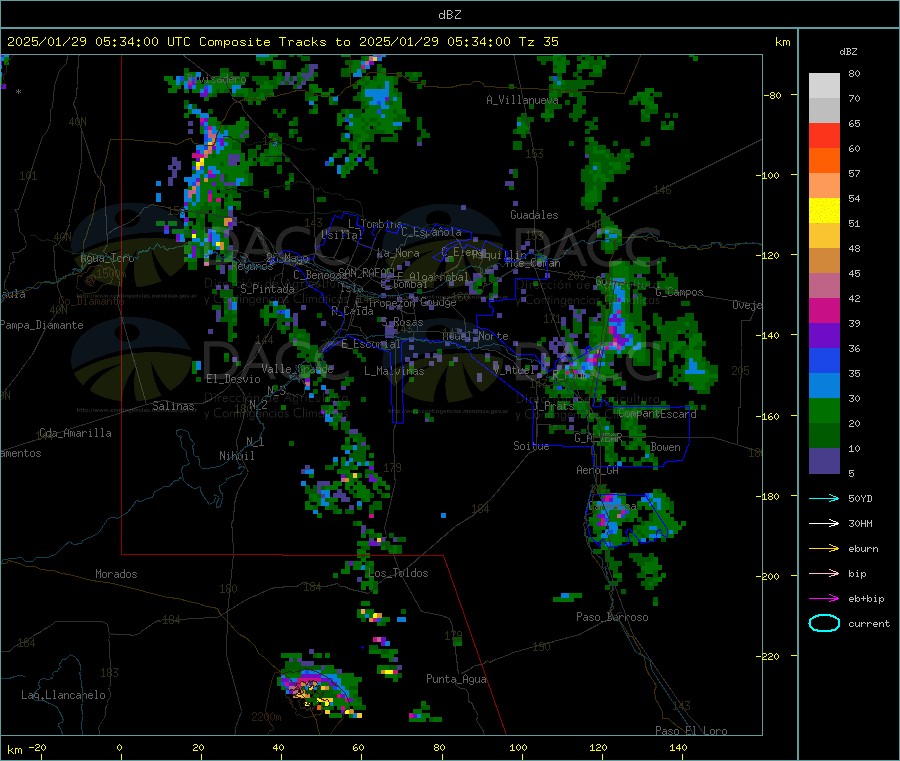Click the 'dBZ' title at the window top
The width and height of the screenshot is (900, 761).
[449, 14]
